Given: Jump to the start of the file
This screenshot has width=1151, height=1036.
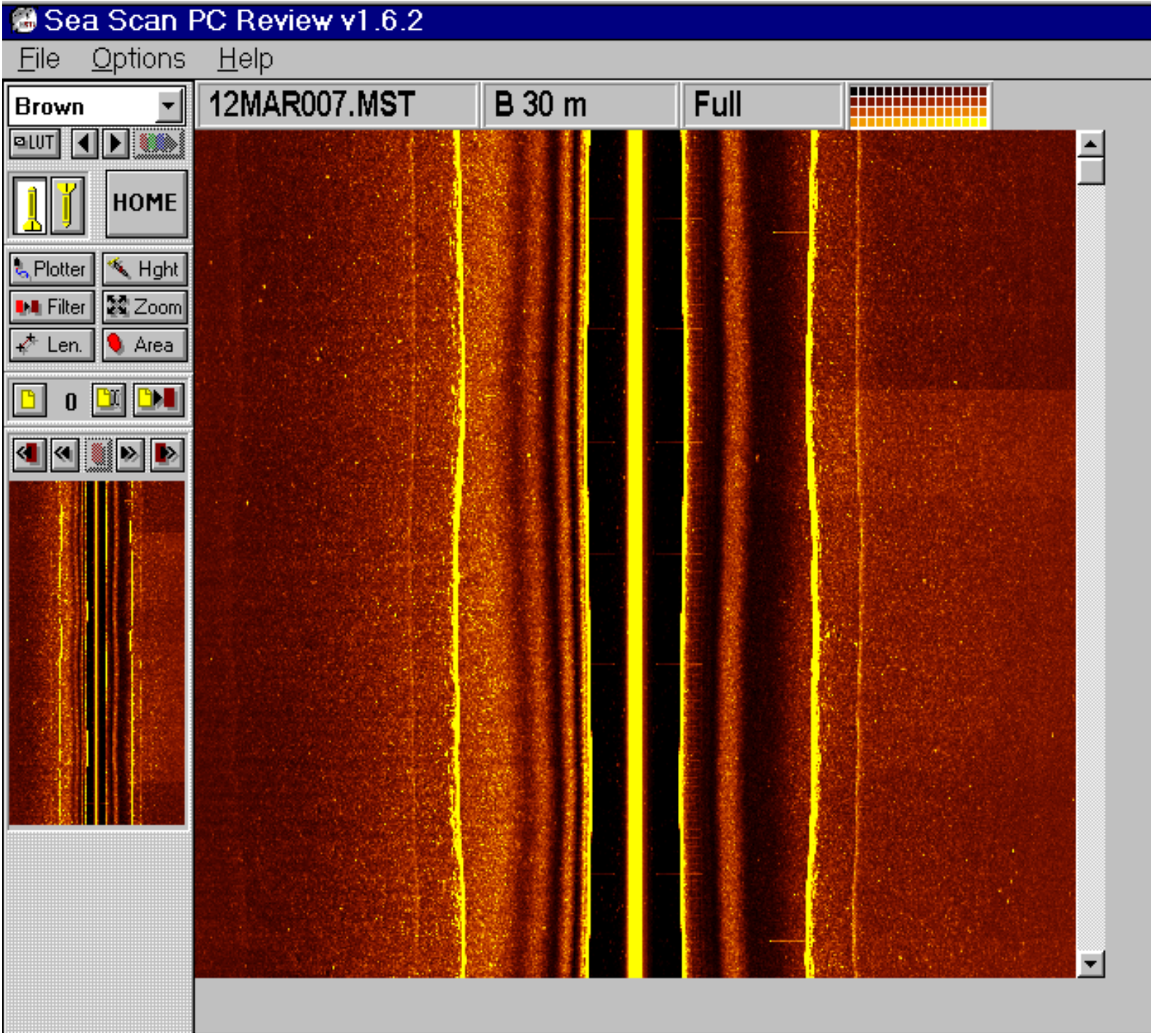Looking at the screenshot, I should pyautogui.click(x=29, y=454).
